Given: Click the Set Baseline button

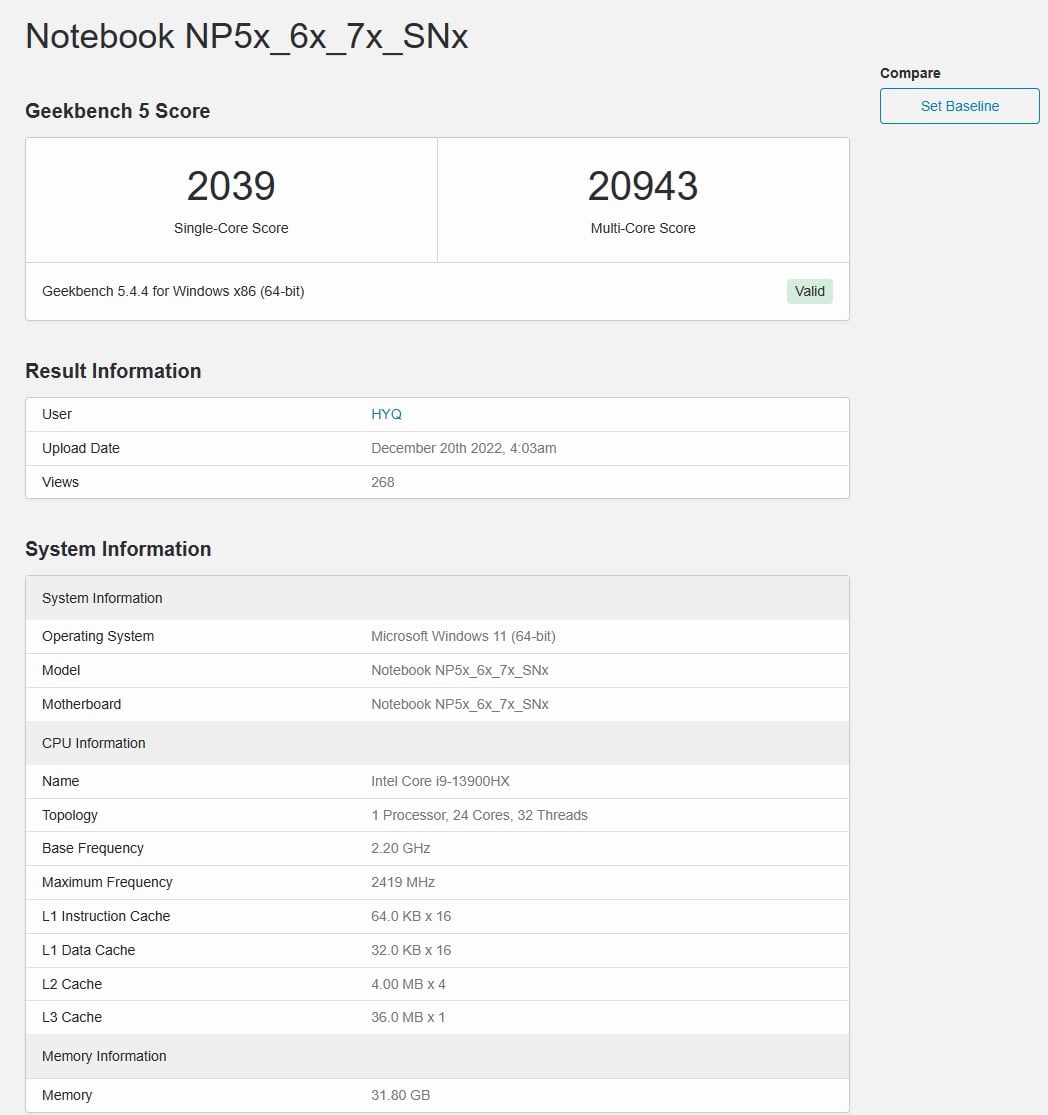Looking at the screenshot, I should tap(959, 106).
